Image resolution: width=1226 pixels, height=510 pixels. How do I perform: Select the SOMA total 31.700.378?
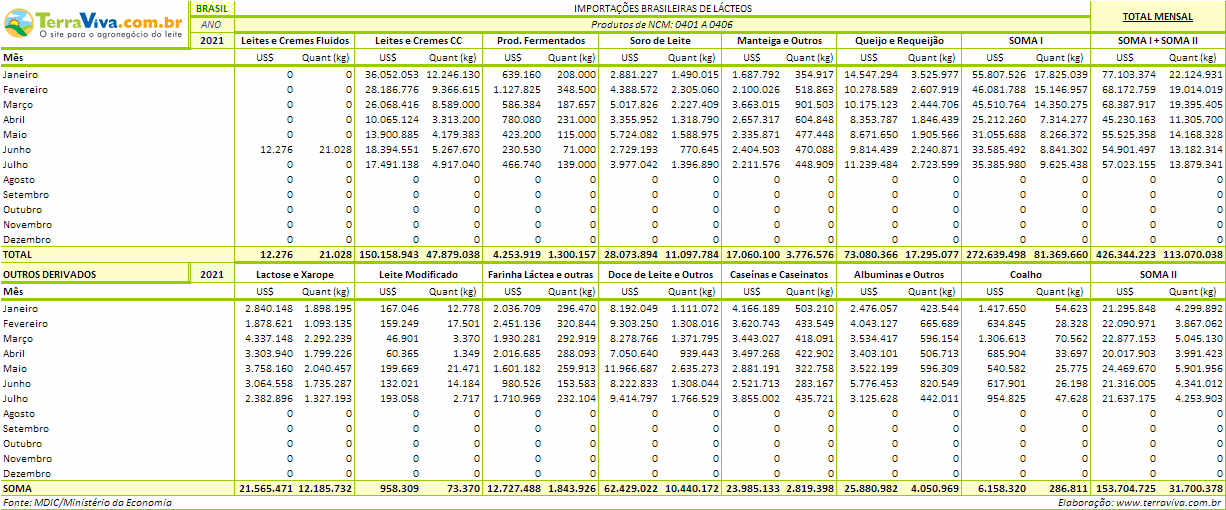pyautogui.click(x=1193, y=488)
